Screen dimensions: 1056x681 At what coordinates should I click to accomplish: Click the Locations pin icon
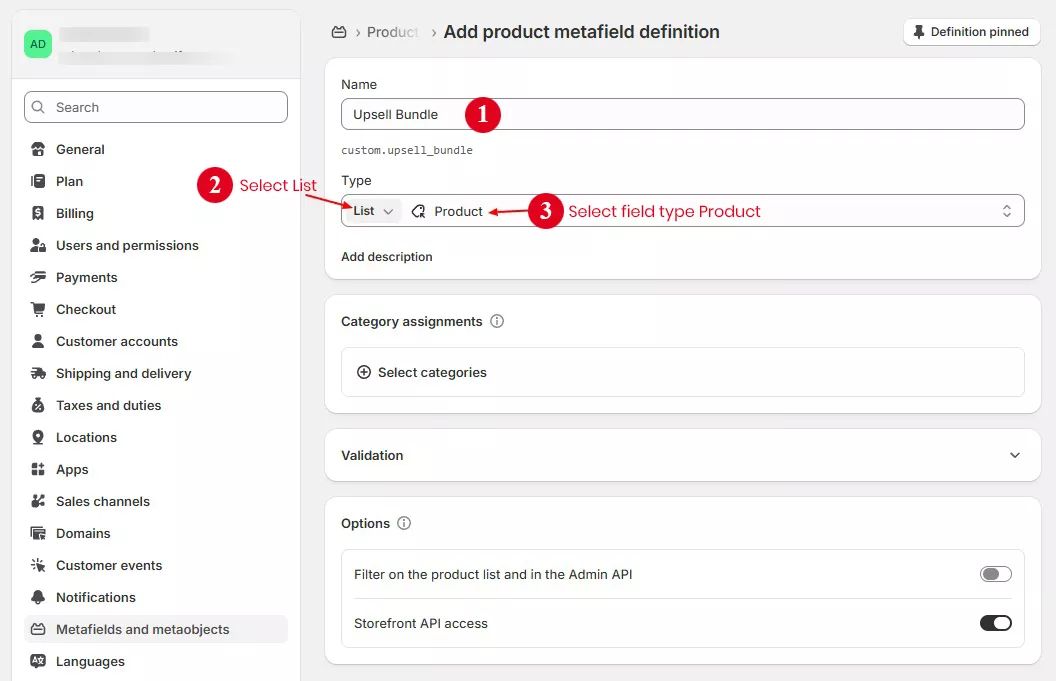pos(36,437)
